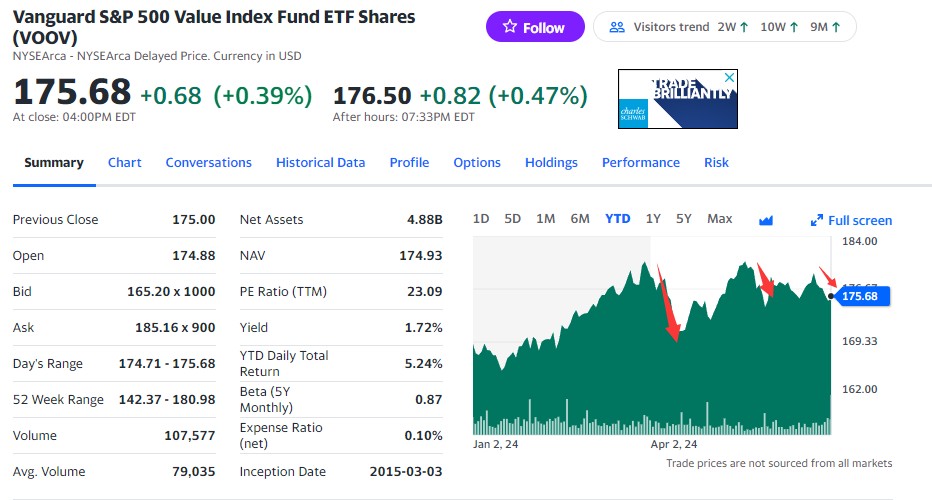Image resolution: width=932 pixels, height=500 pixels.
Task: Change chart type via area chart icon
Action: [766, 220]
